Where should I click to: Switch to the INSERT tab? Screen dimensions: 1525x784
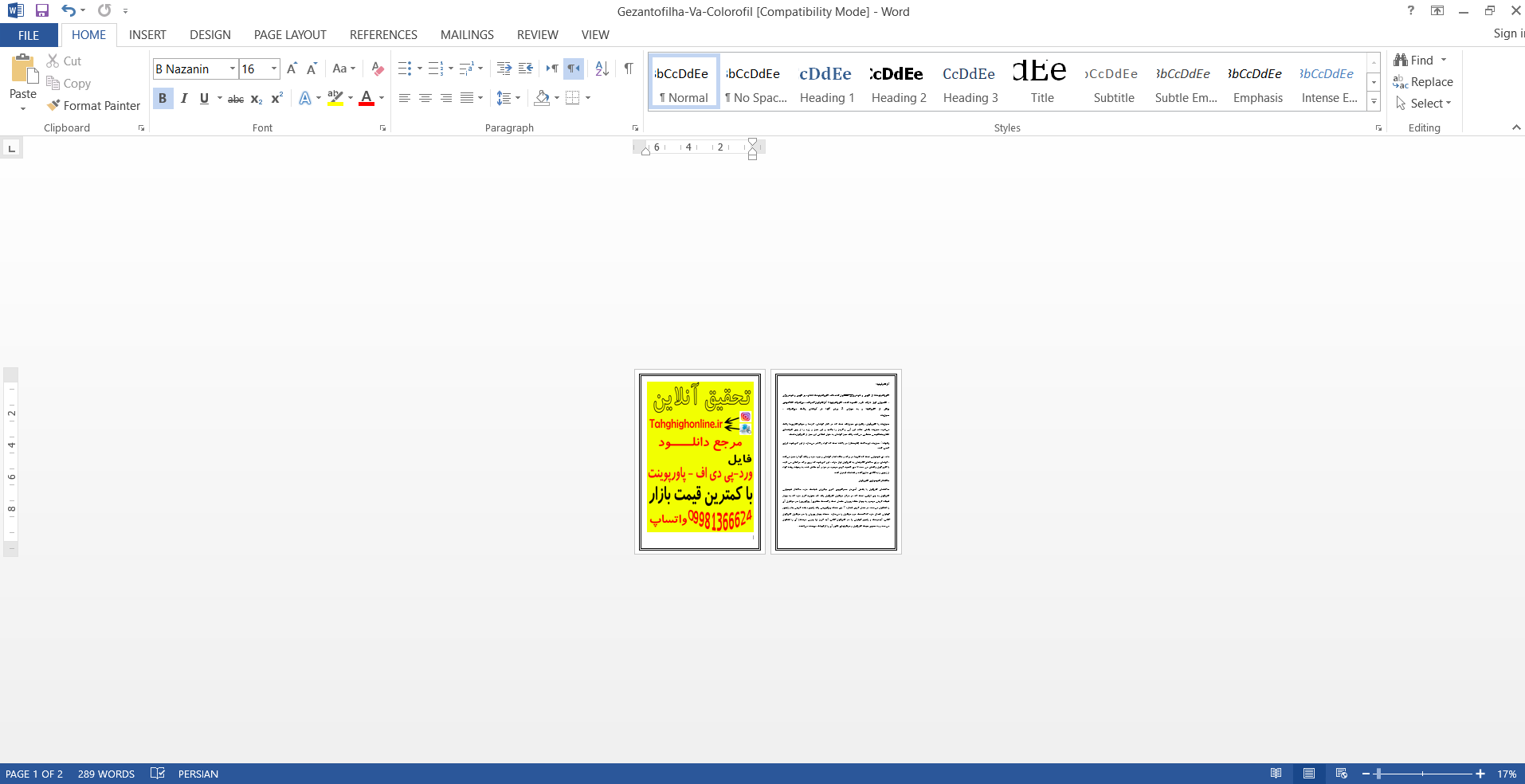147,35
